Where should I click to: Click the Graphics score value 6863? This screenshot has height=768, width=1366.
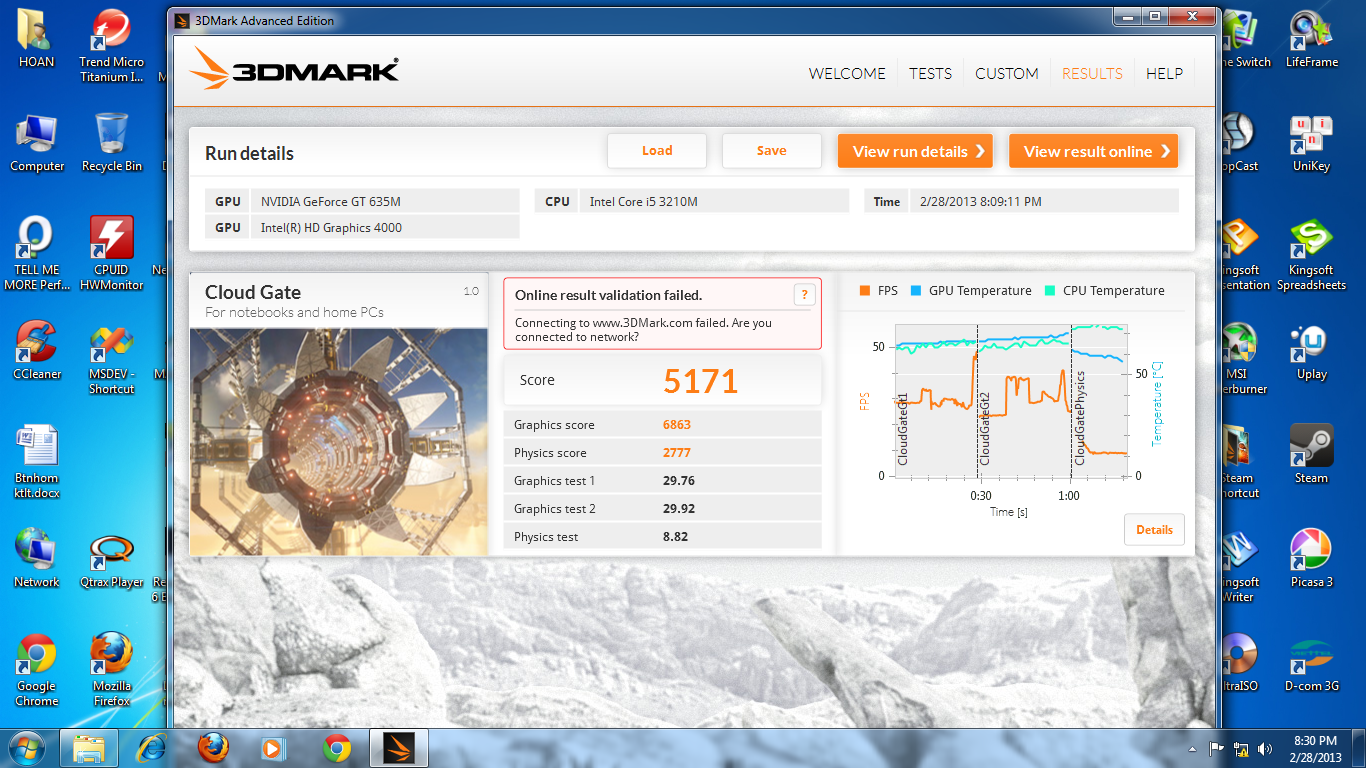(677, 425)
